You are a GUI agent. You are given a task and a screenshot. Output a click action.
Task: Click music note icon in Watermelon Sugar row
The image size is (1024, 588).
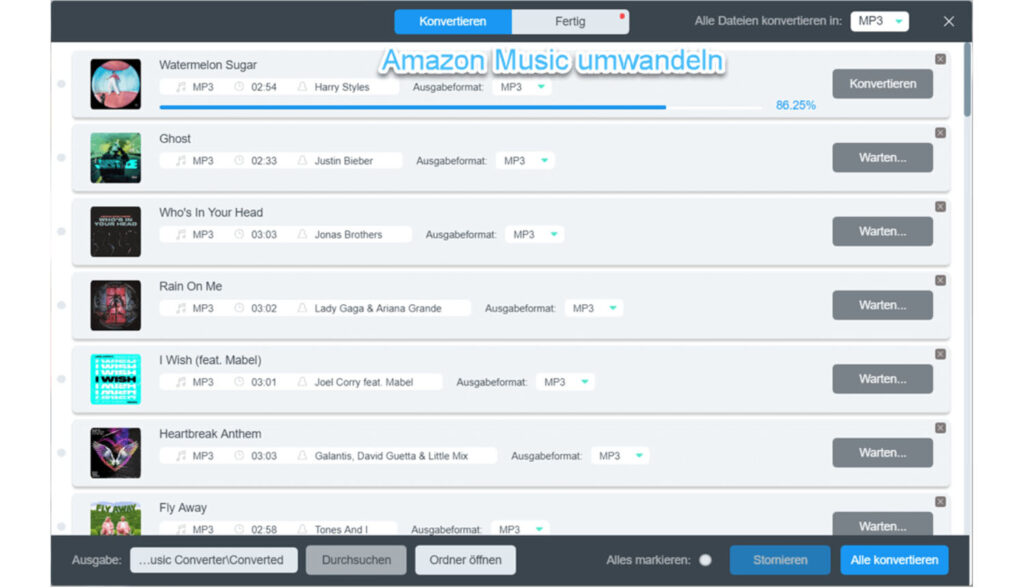point(181,87)
